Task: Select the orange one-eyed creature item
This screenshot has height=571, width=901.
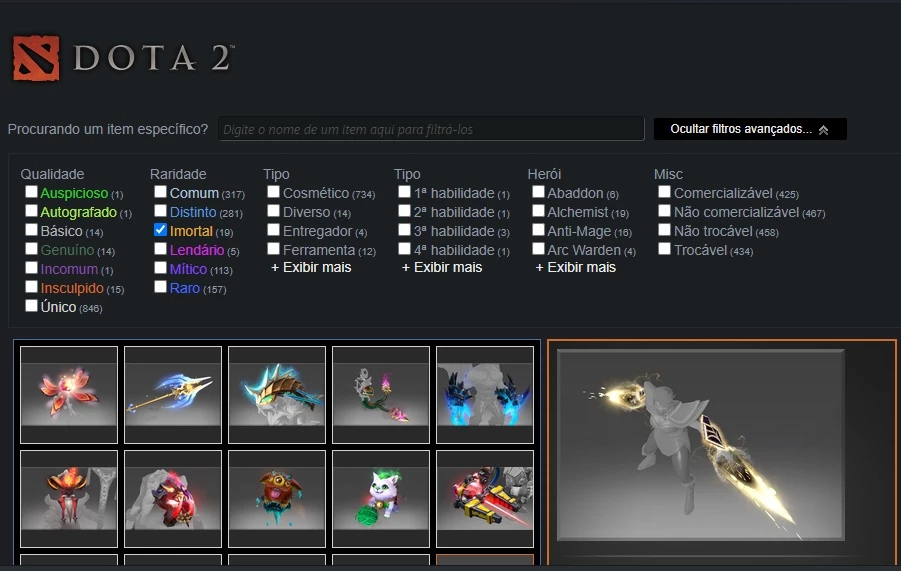Action: point(277,499)
